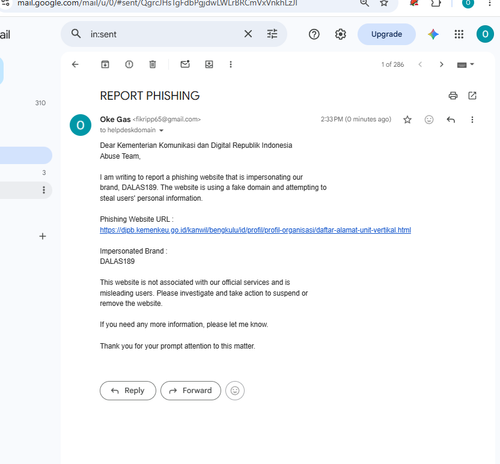500x464 pixels.
Task: Archive this email
Action: click(x=105, y=64)
